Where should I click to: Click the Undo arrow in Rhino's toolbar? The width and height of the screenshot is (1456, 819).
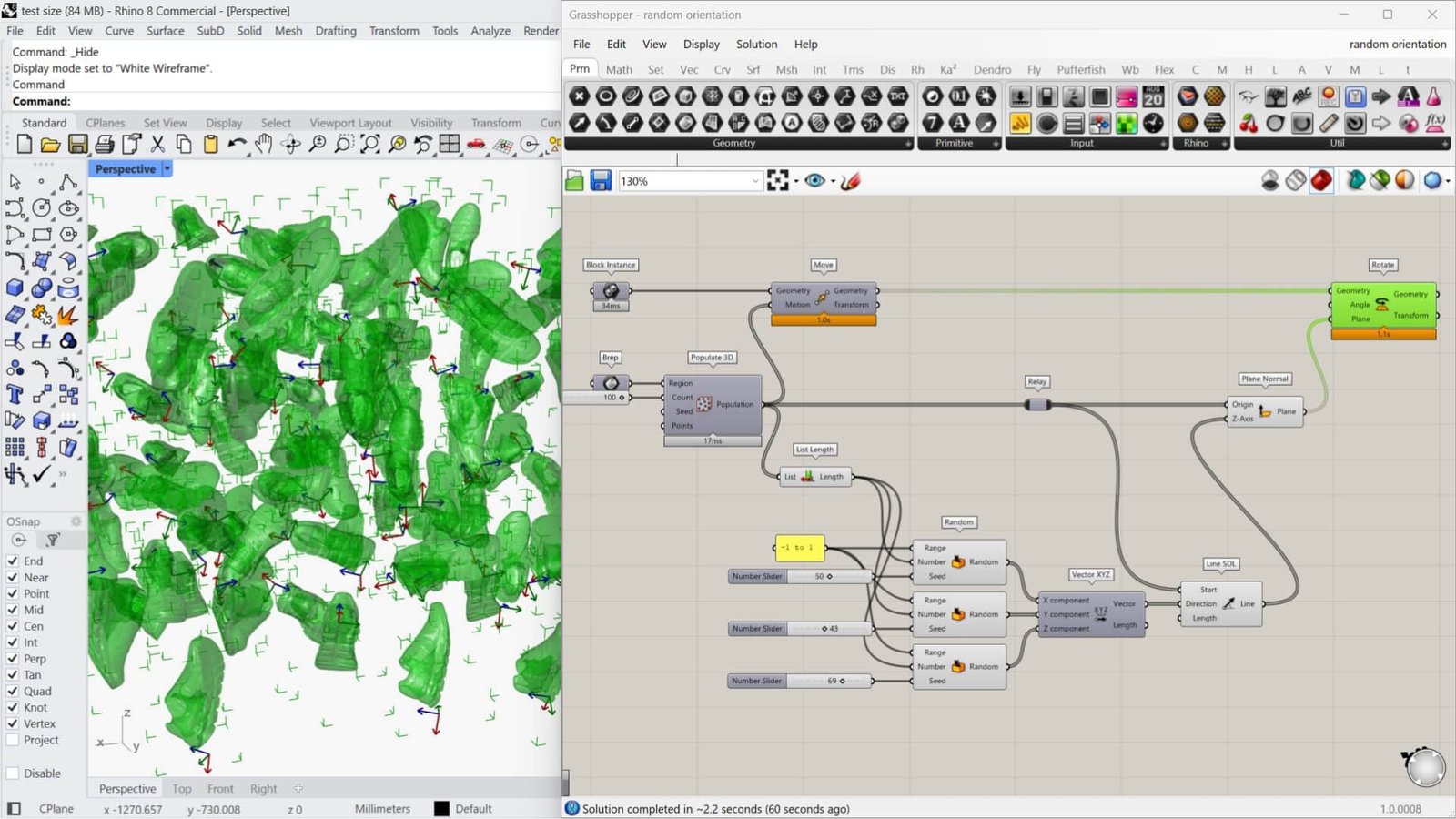click(x=238, y=144)
